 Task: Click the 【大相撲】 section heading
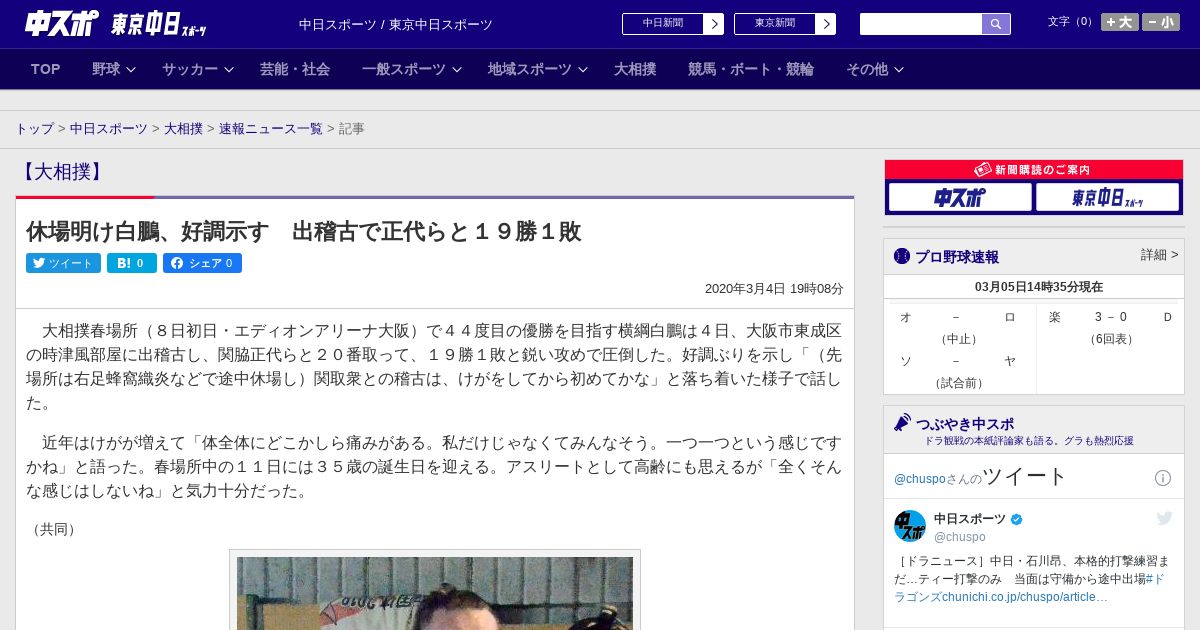pos(62,172)
